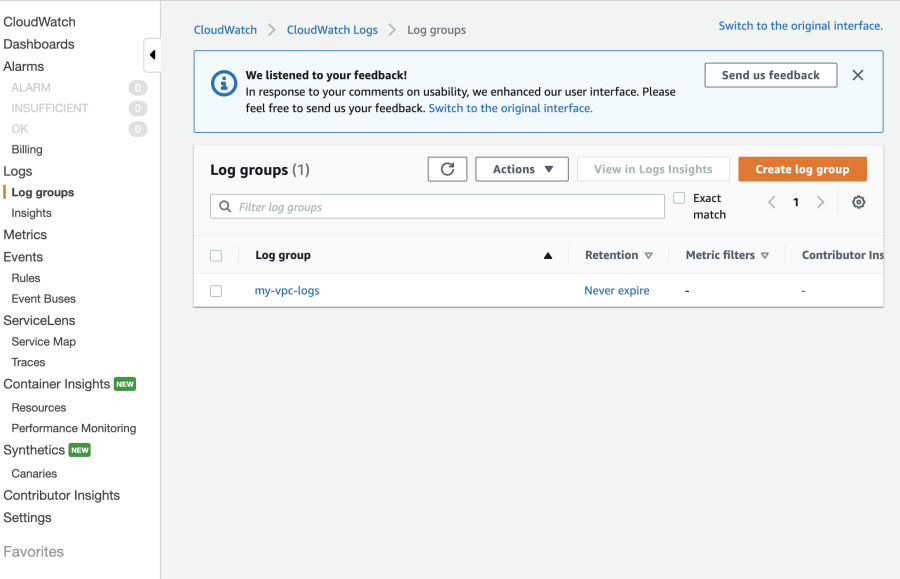
Task: Dismiss the feedback banner
Action: tap(858, 75)
